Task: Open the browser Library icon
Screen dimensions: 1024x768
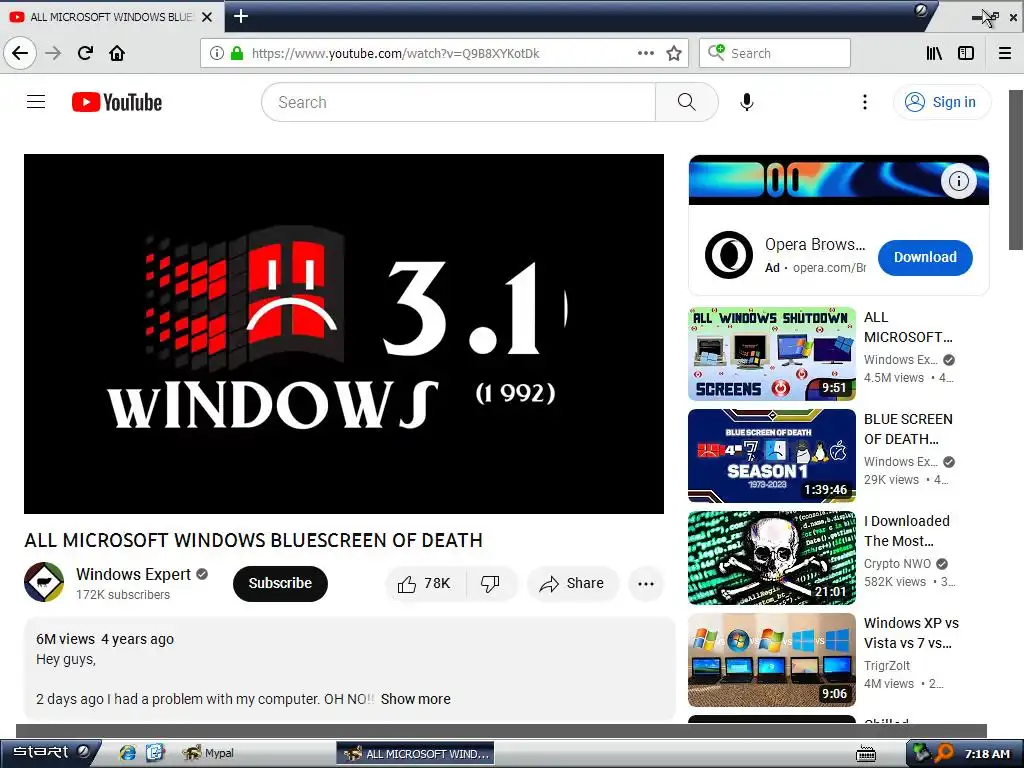Action: (935, 53)
